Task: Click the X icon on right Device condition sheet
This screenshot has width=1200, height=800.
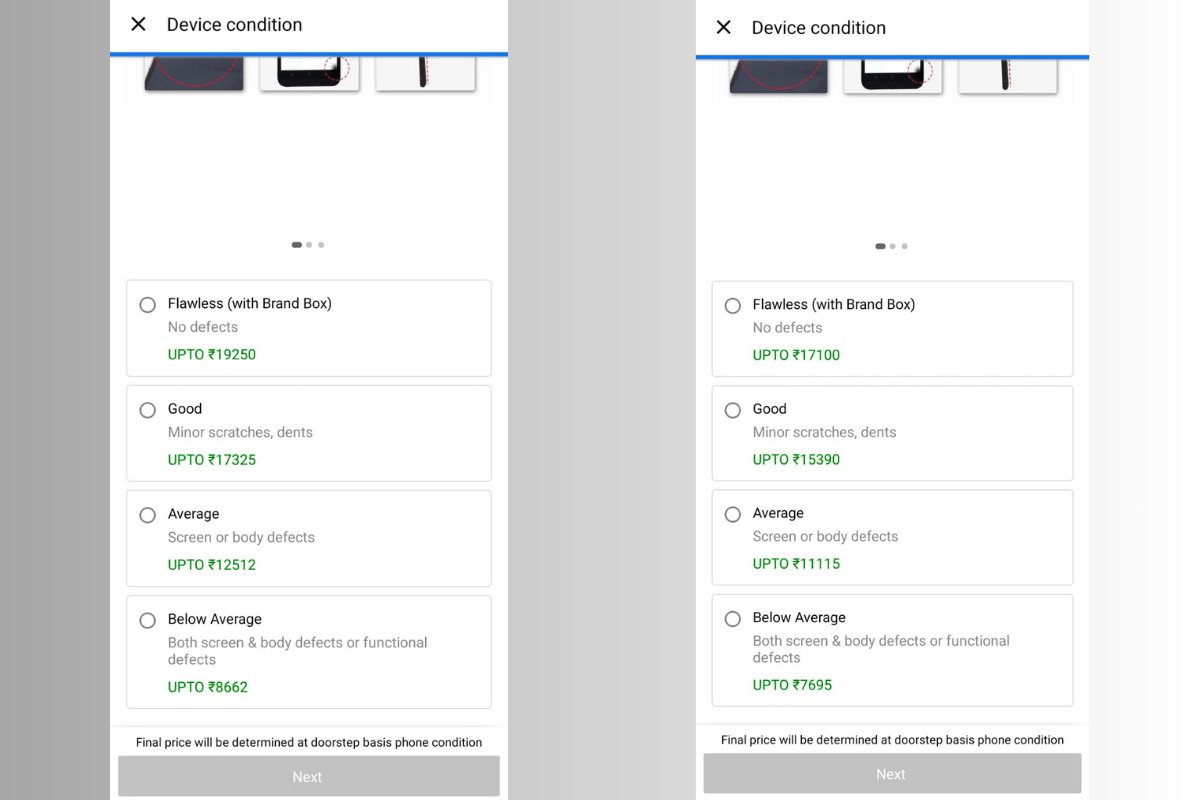Action: pyautogui.click(x=723, y=27)
